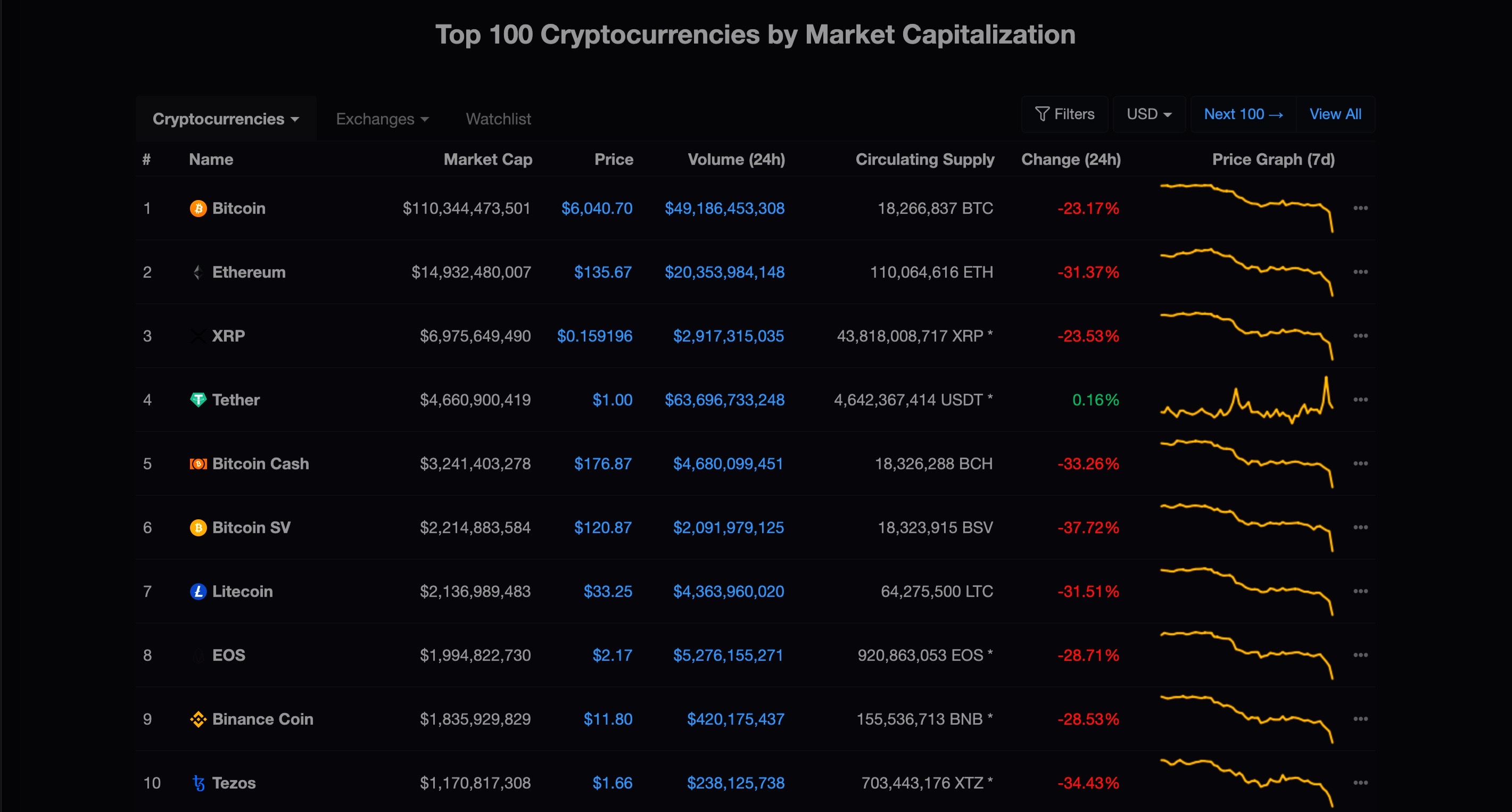
Task: Open the three-dot menu for Bitcoin SV
Action: (x=1360, y=527)
